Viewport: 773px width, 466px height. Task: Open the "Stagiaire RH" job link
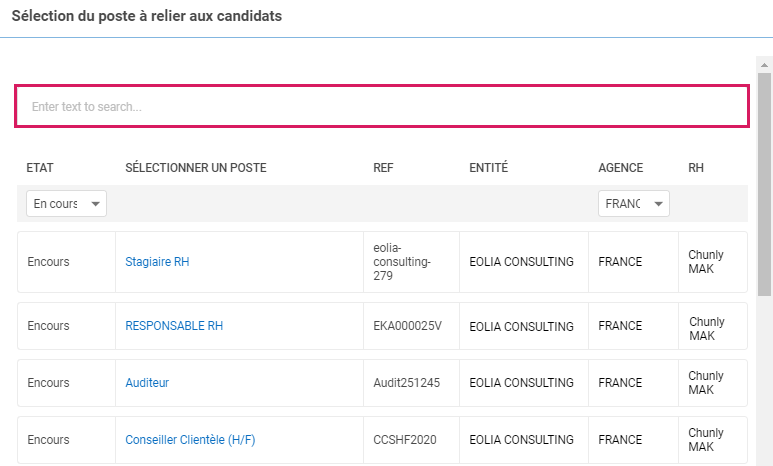coord(157,262)
